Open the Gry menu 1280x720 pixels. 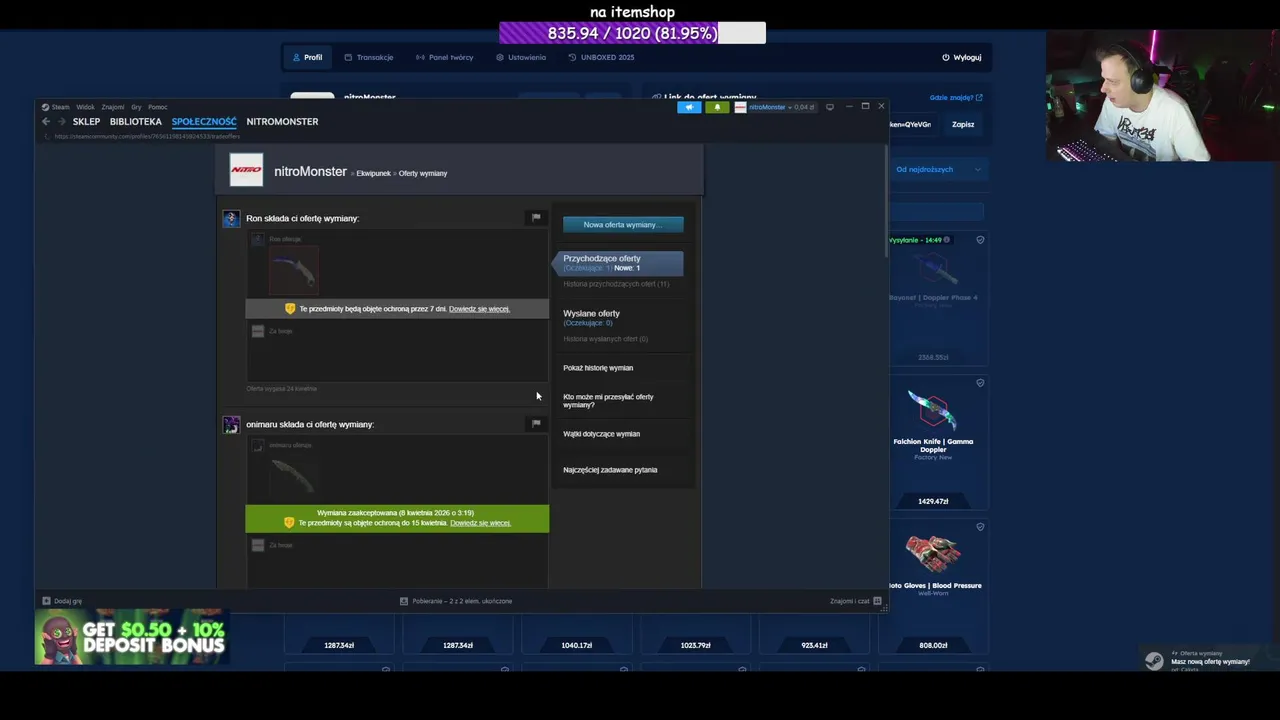tap(136, 107)
